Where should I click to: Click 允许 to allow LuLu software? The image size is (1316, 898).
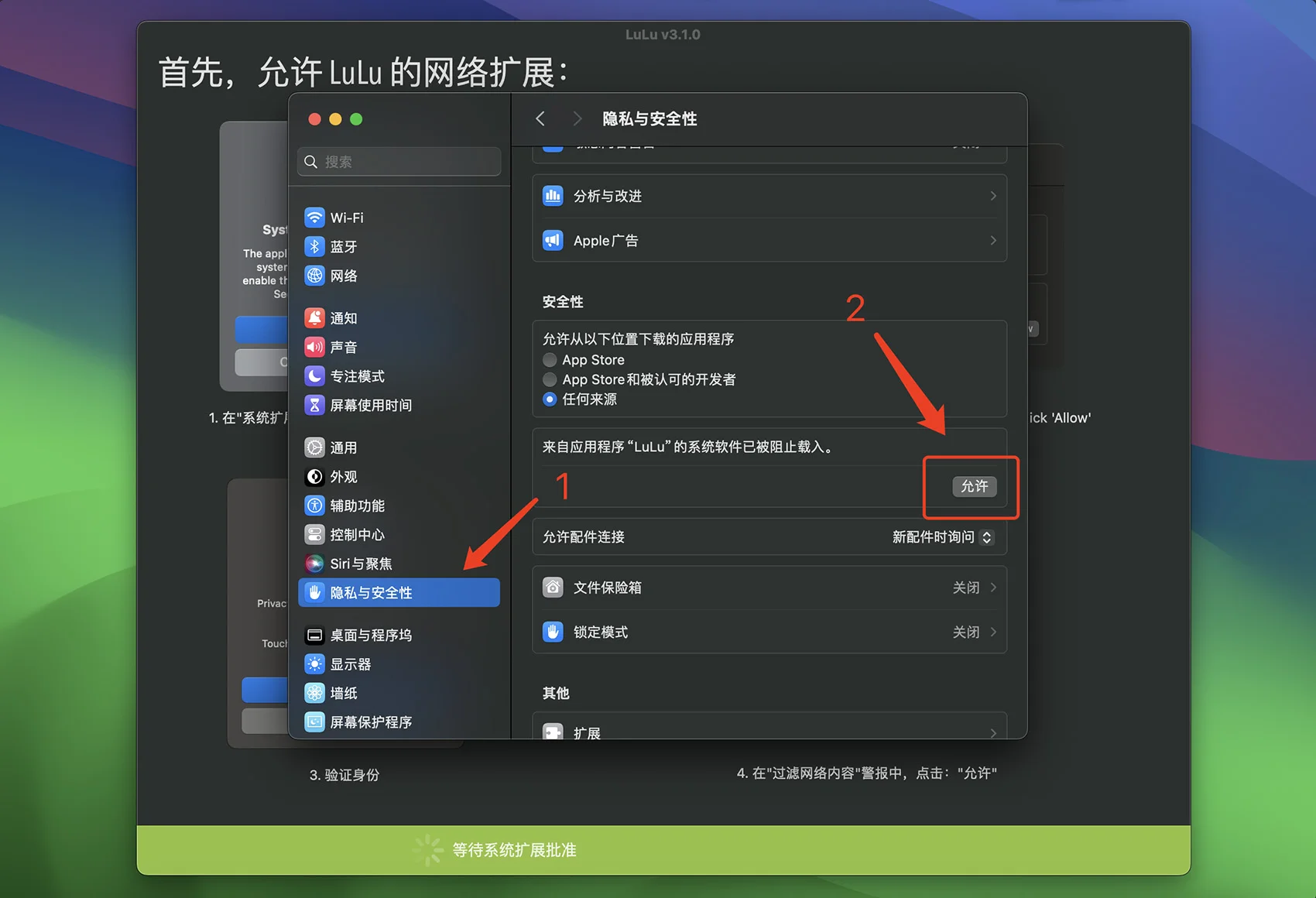click(974, 486)
